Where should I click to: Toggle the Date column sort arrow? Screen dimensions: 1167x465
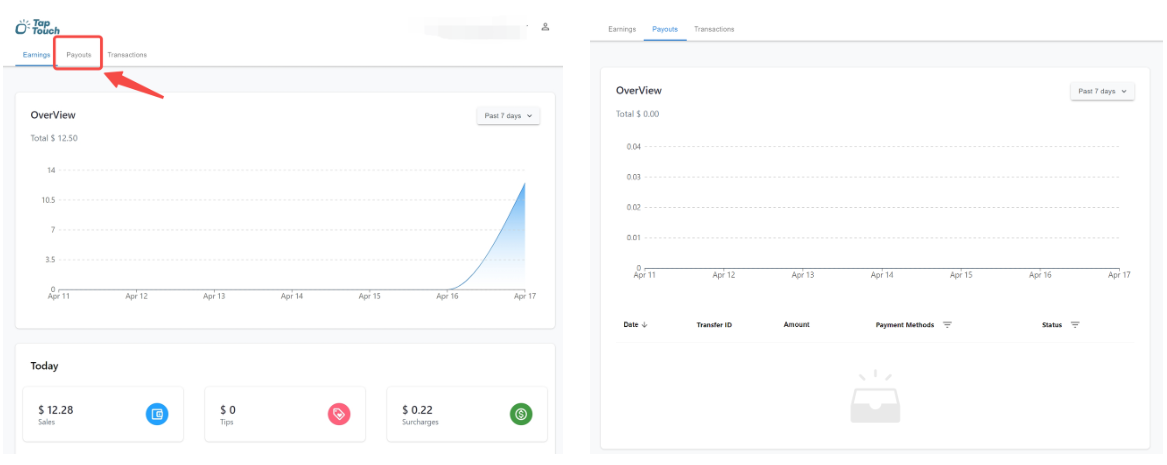pos(643,325)
